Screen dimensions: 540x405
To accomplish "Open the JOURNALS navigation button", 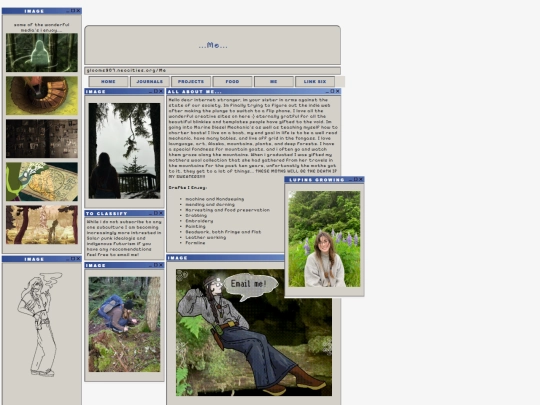I will pyautogui.click(x=149, y=82).
